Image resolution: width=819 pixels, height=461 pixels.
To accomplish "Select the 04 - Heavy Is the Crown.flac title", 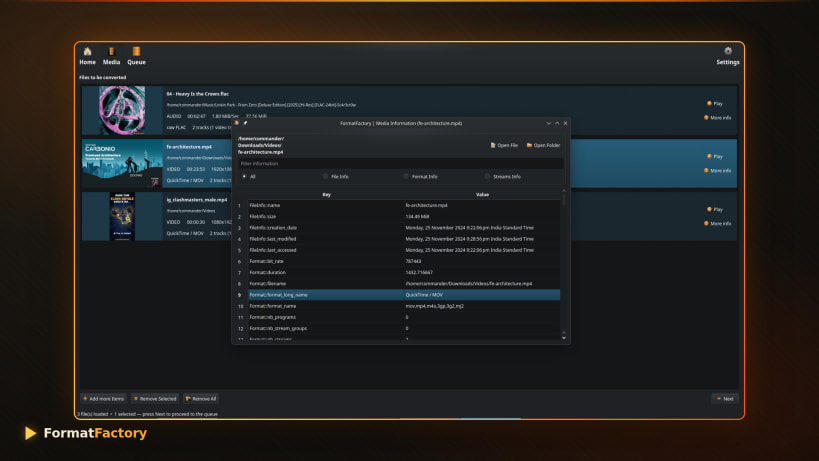I will coord(197,94).
